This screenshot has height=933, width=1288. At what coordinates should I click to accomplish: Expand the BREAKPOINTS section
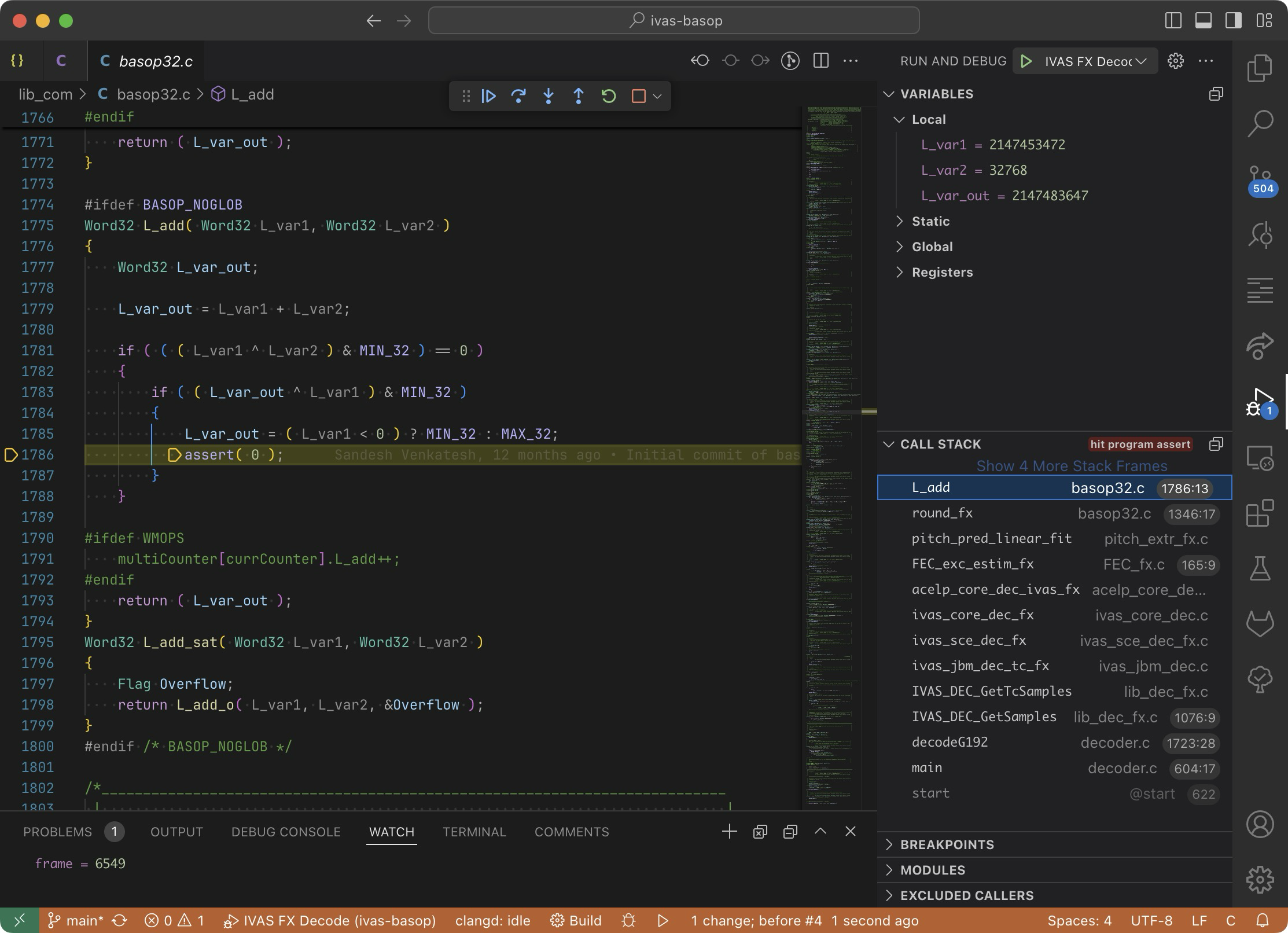coord(947,844)
